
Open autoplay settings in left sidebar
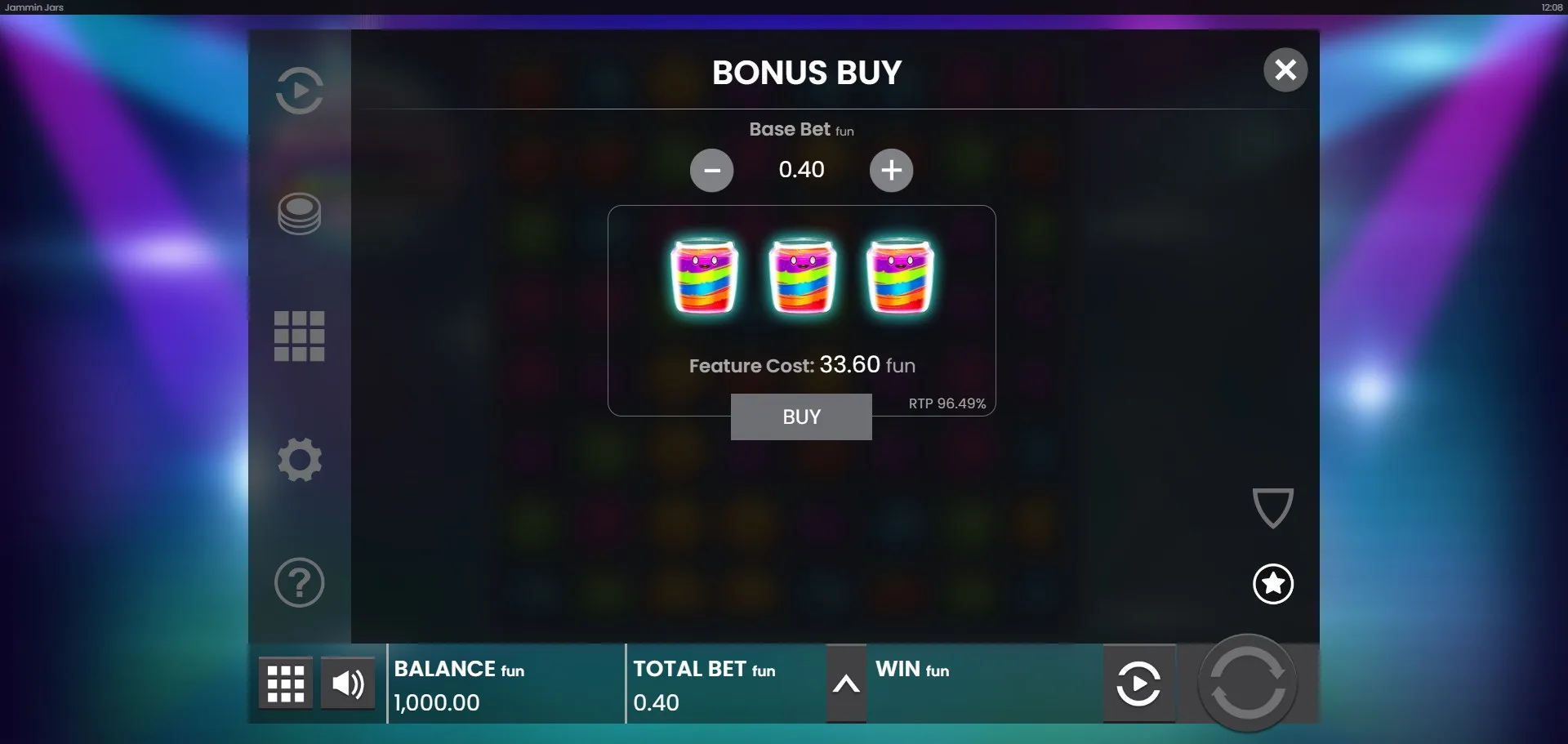(299, 91)
